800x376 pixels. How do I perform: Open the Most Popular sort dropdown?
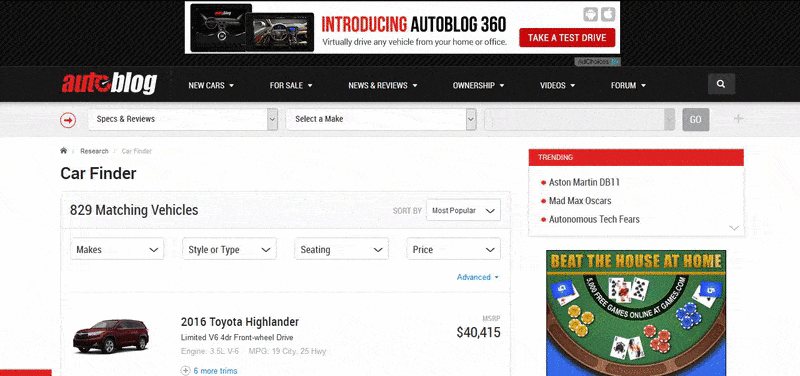coord(463,210)
